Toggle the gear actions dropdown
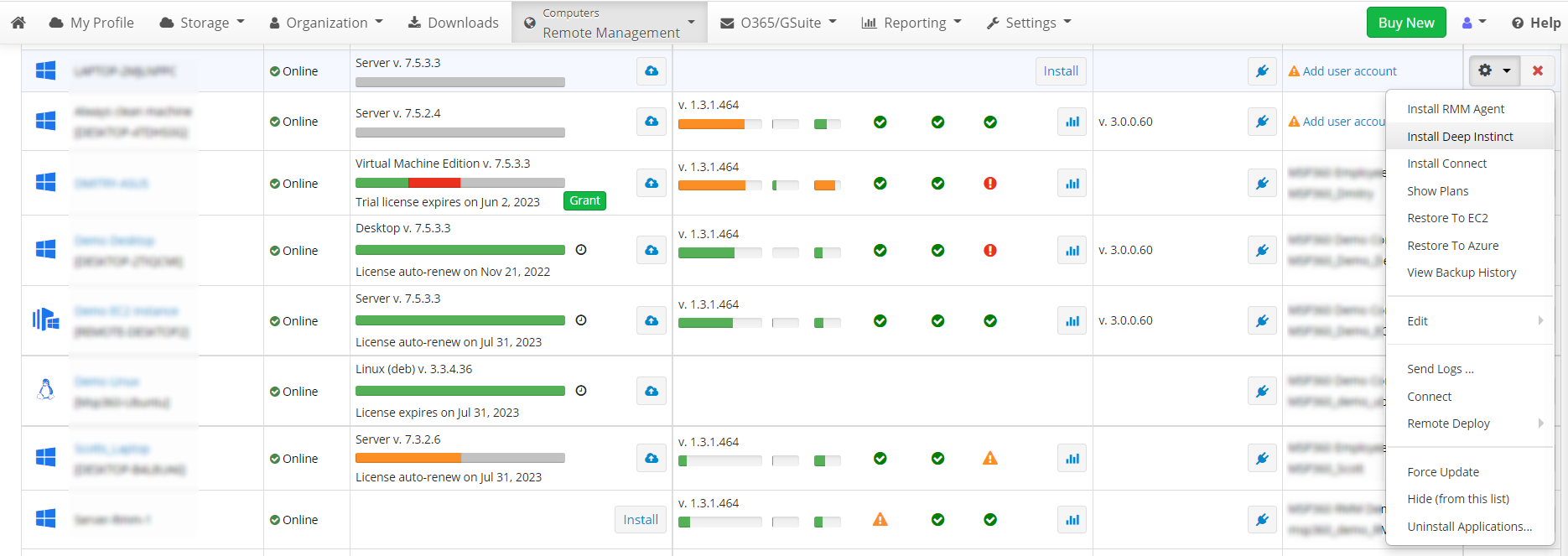The image size is (1568, 556). coord(1494,70)
